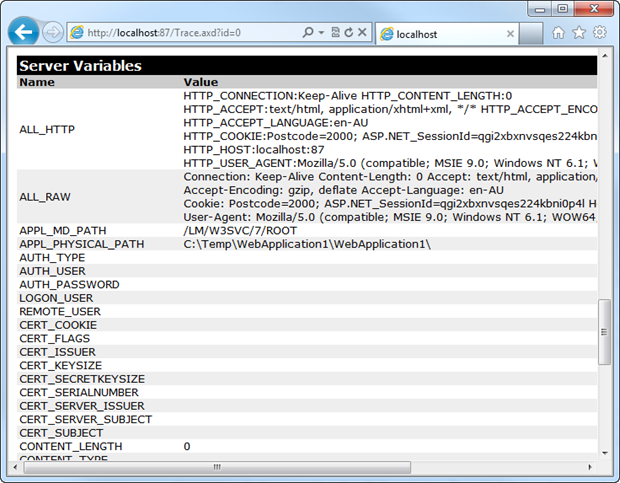Screen dimensions: 620x483
Task: Click the CONTENT_LENGTH value 0
Action: point(187,446)
